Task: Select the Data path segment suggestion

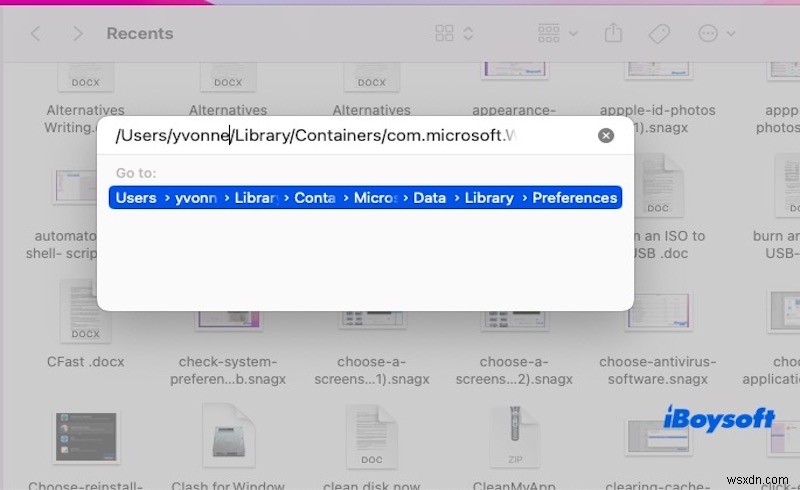Action: 430,198
